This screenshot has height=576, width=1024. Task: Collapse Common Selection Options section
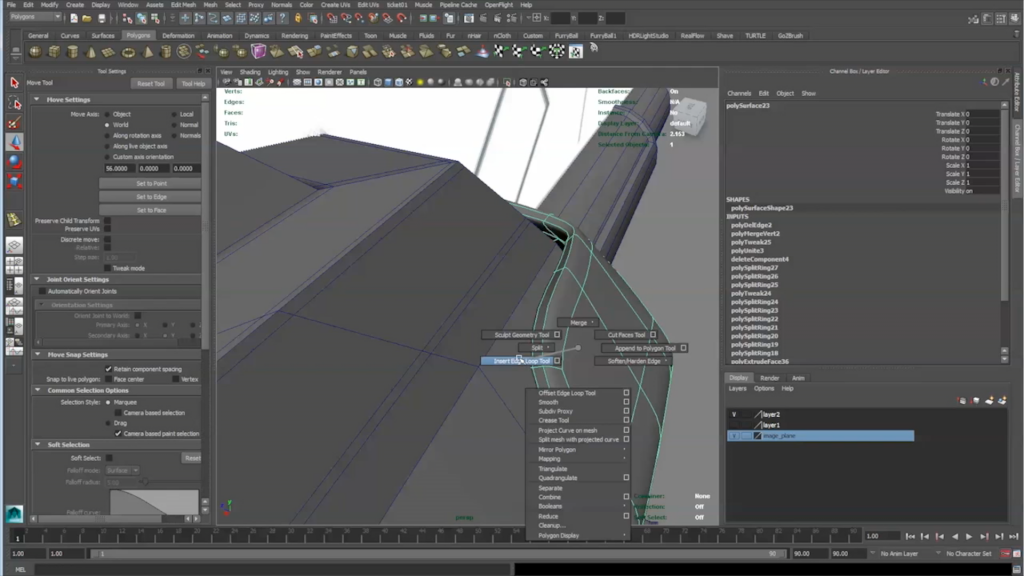[37, 391]
